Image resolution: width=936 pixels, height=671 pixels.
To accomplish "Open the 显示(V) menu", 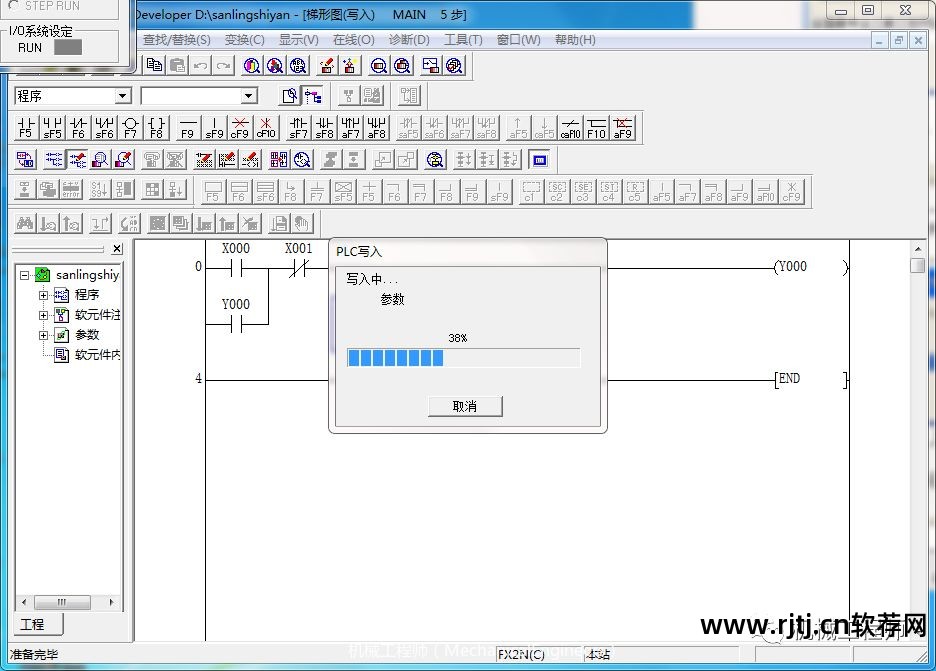I will [x=298, y=40].
